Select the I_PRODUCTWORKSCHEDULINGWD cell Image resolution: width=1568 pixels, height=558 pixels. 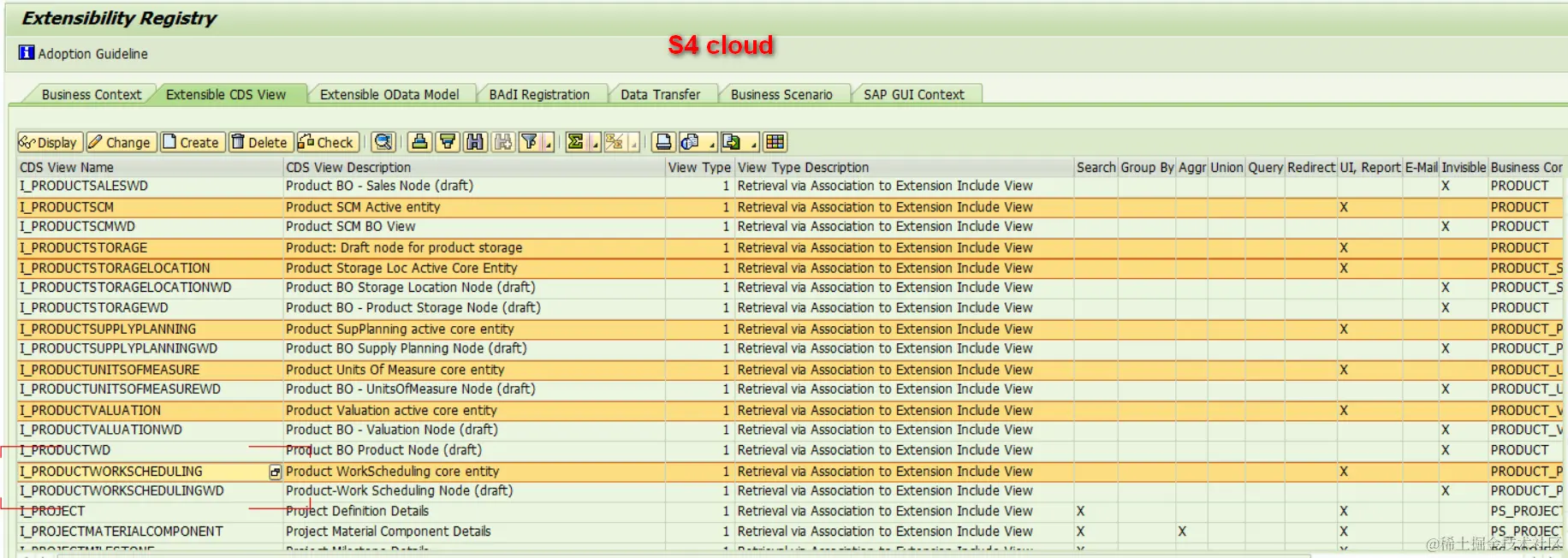[x=151, y=491]
